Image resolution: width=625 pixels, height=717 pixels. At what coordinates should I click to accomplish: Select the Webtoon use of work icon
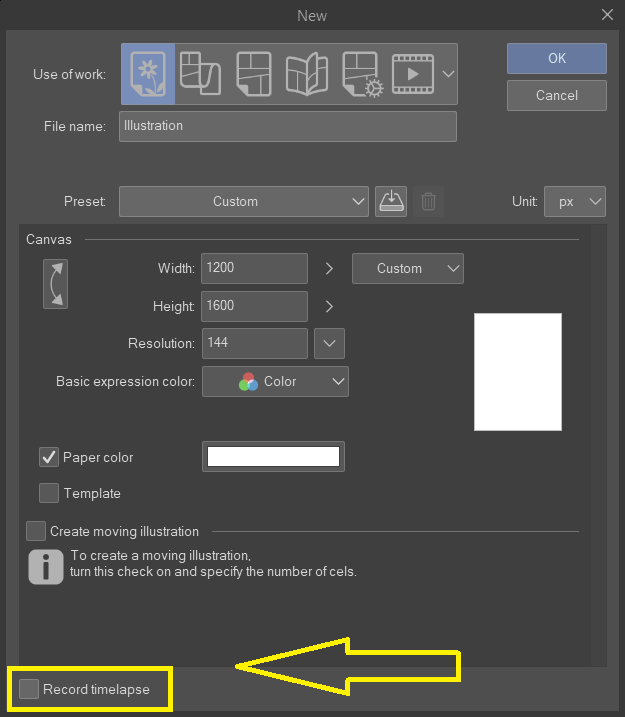201,74
